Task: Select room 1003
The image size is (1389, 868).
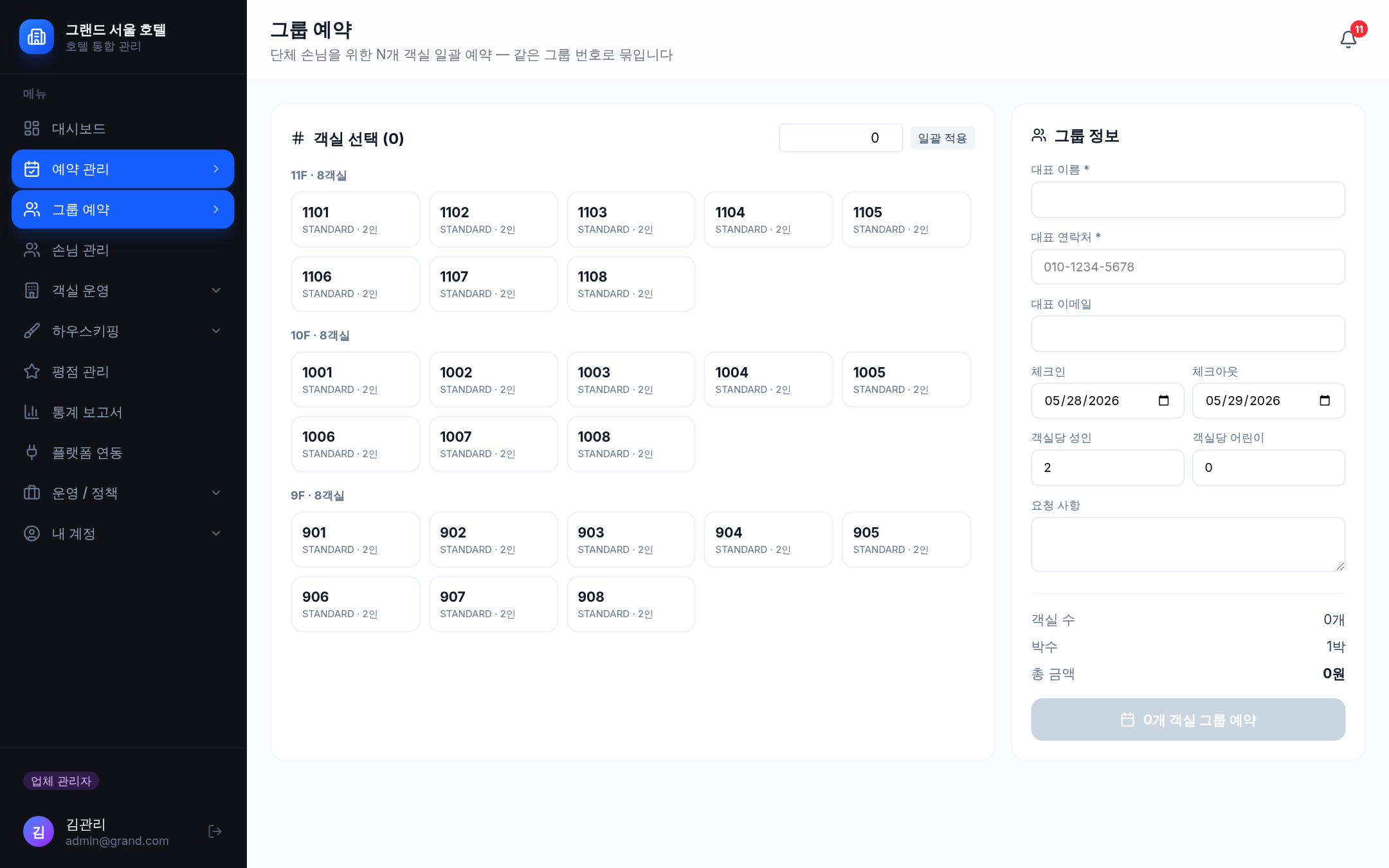Action: pos(631,379)
